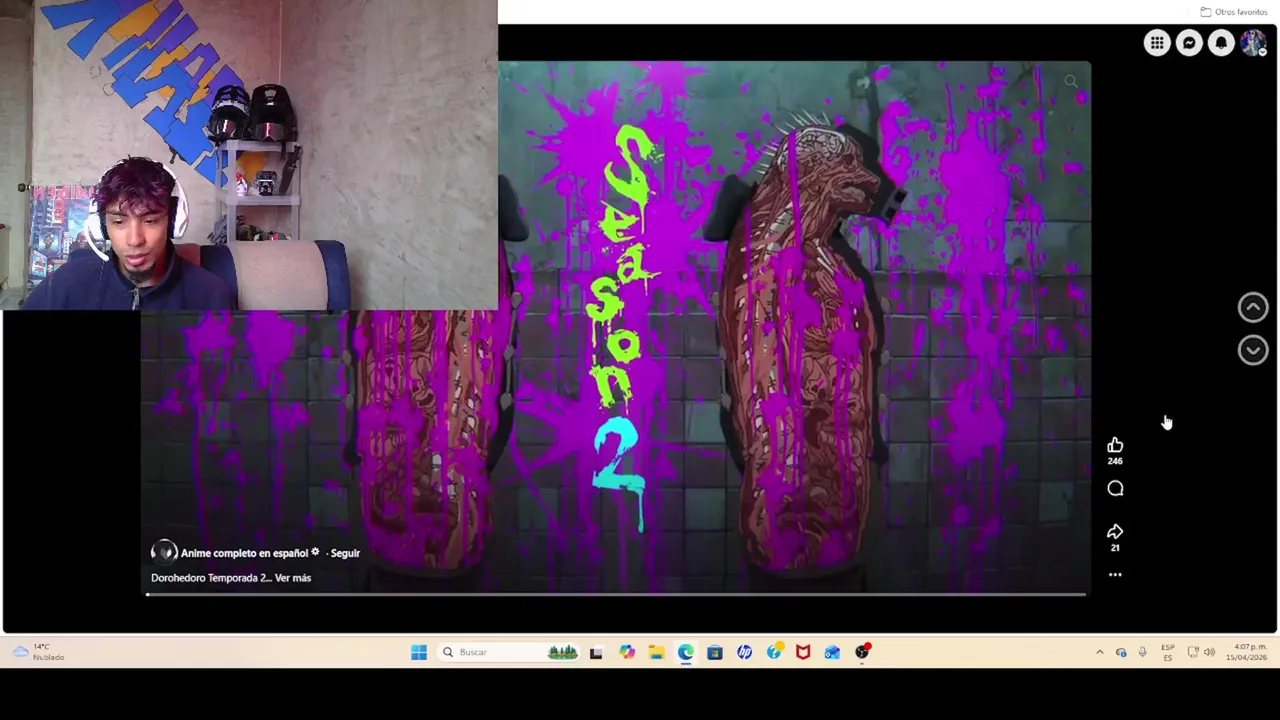Viewport: 1280px width, 720px height.
Task: Open the mail app on the taskbar
Action: pyautogui.click(x=832, y=652)
